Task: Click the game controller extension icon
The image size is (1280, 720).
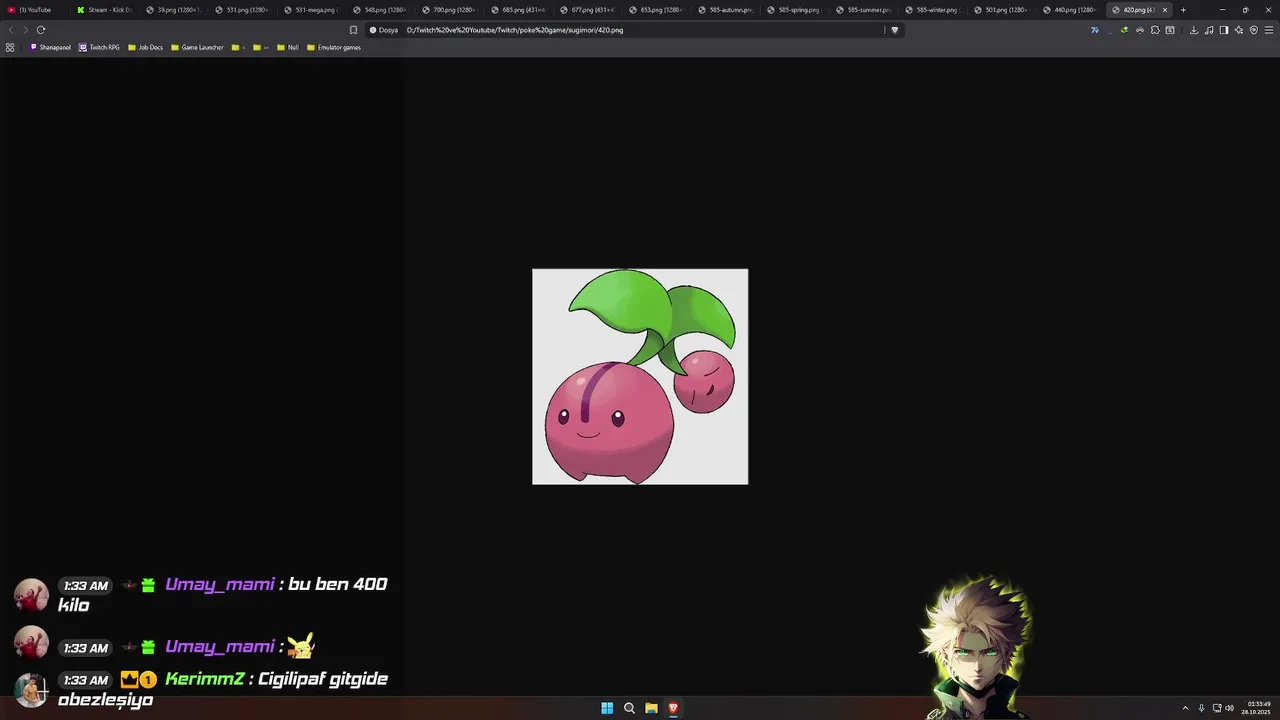Action: tap(1140, 30)
